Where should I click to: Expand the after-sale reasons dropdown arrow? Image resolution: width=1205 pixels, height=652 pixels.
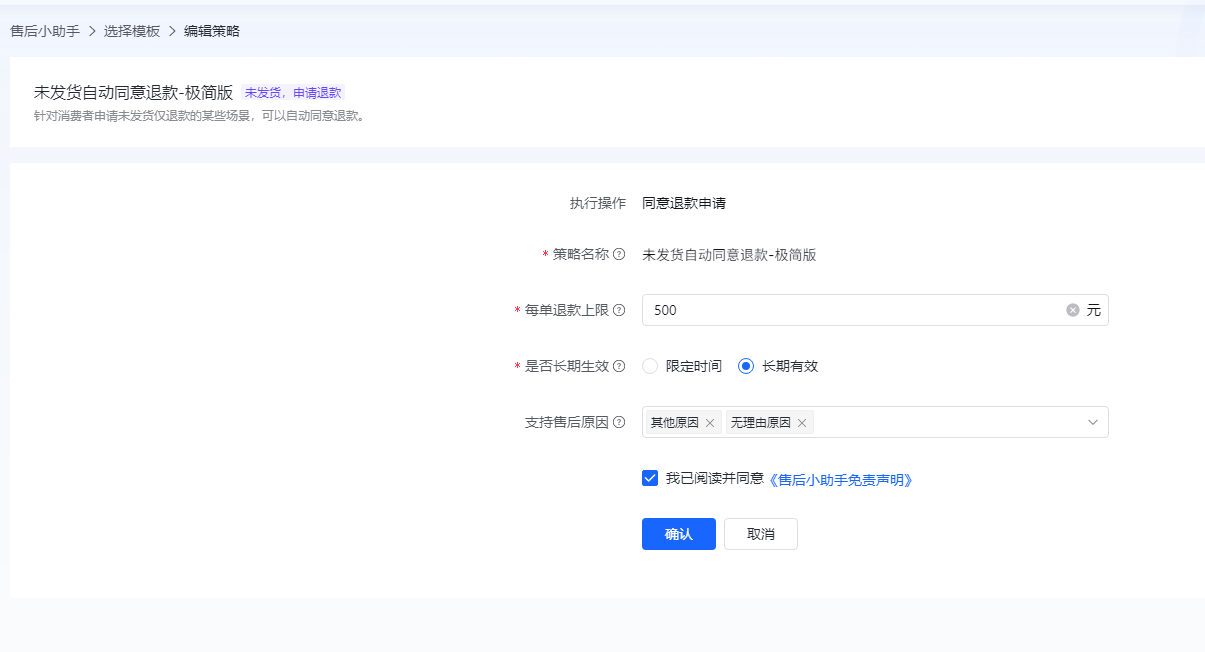tap(1093, 423)
